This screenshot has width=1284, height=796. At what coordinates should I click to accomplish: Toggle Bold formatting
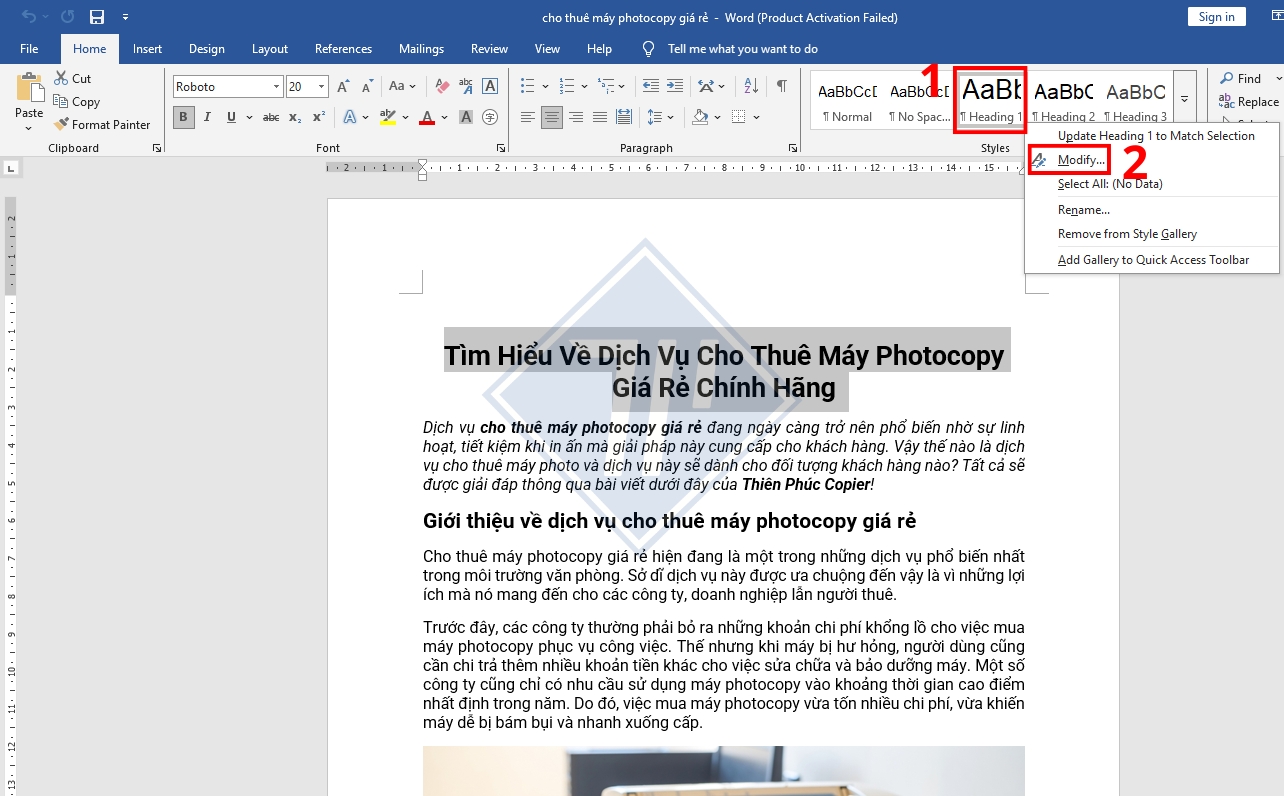coord(183,118)
